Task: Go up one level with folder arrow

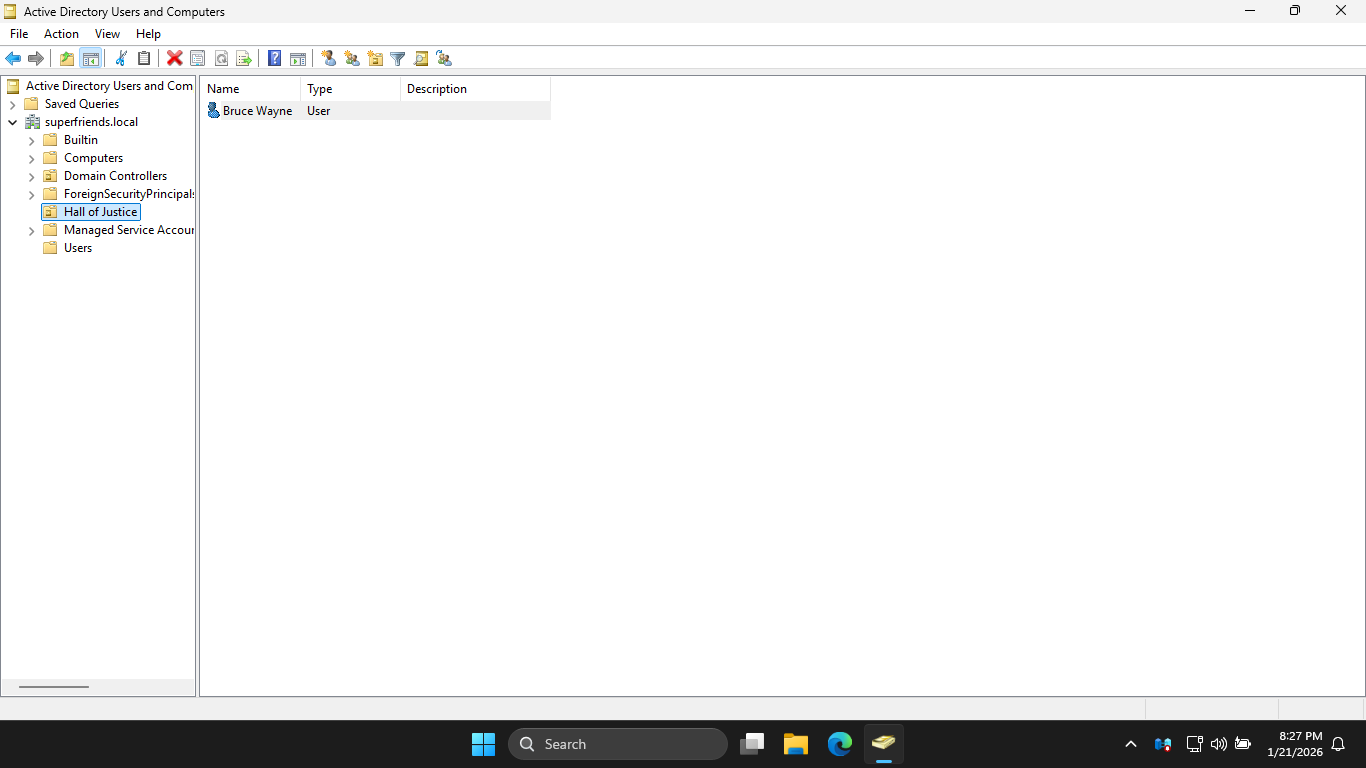Action: pyautogui.click(x=66, y=58)
